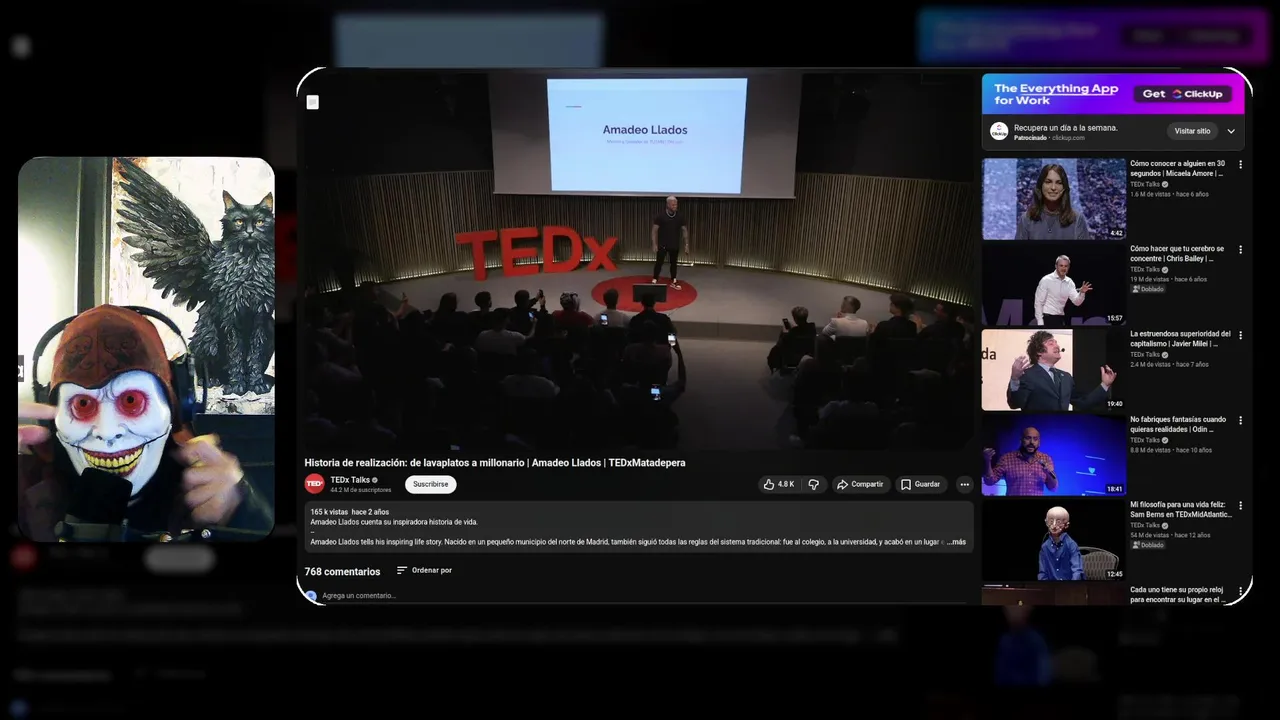Screen dimensions: 1280x720
Task: Click the Doblado badge under Chris Bailey video
Action: click(x=1148, y=289)
